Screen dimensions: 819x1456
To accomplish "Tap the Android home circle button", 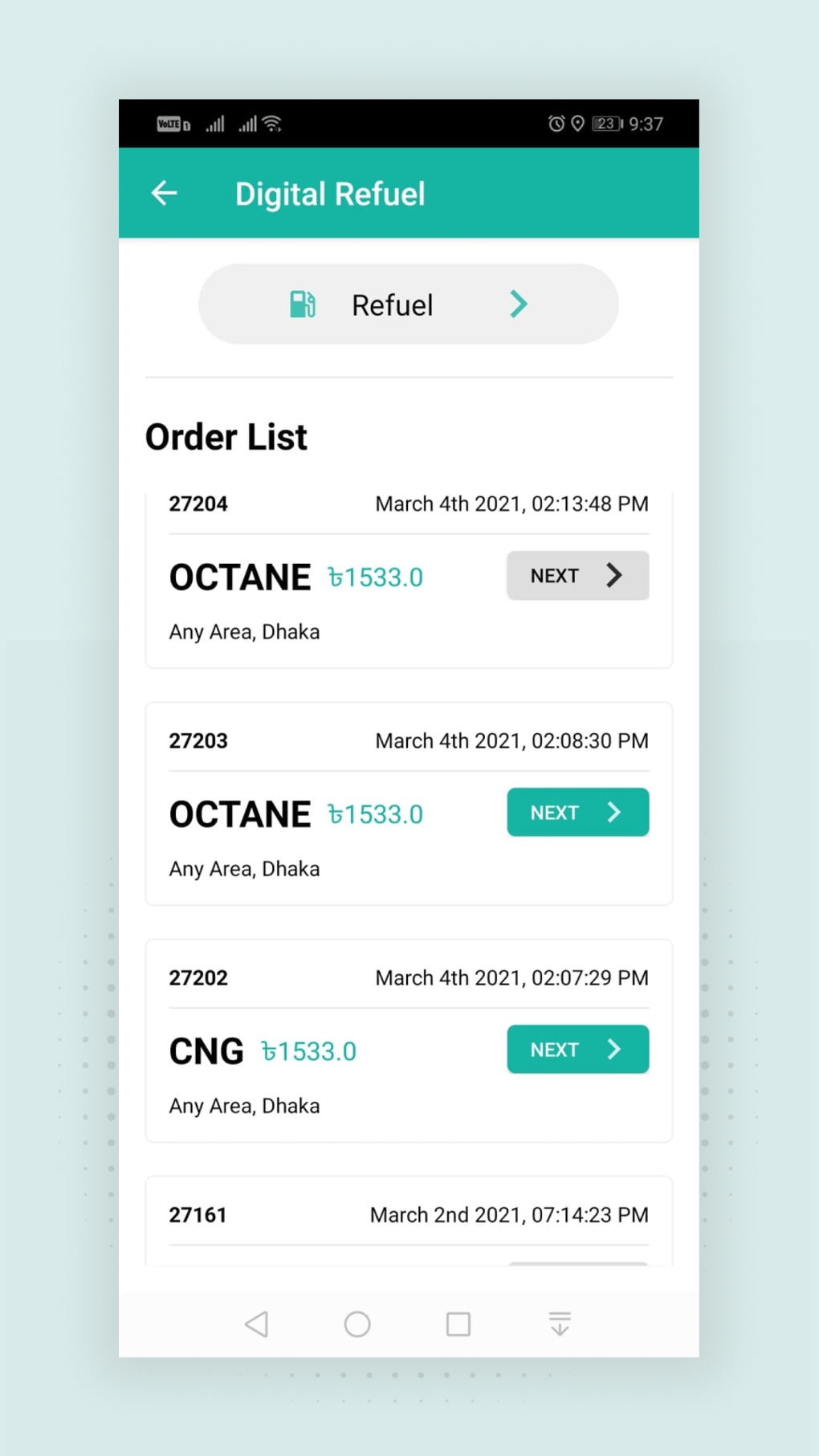I will click(x=357, y=1323).
